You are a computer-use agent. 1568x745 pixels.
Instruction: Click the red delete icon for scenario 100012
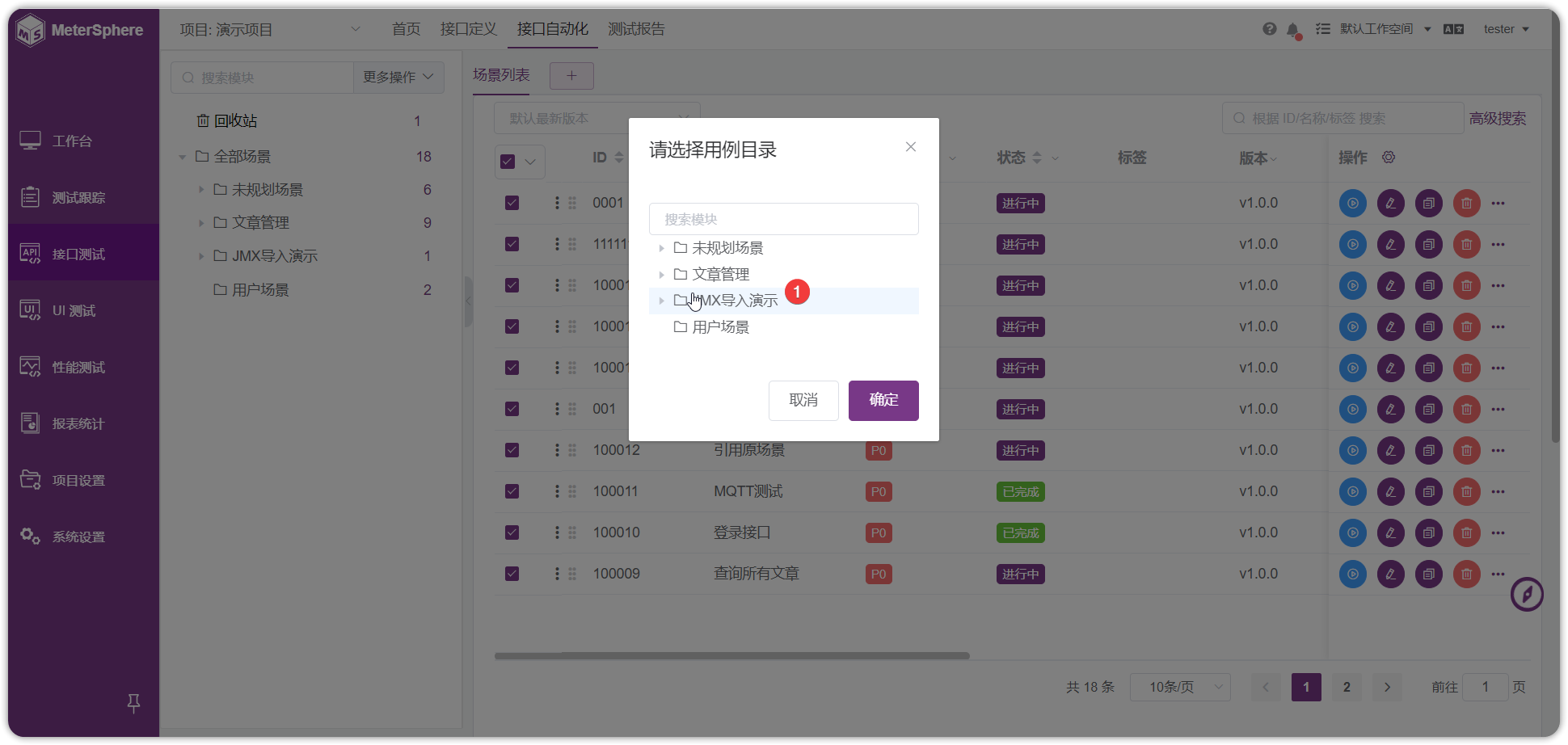coord(1466,450)
